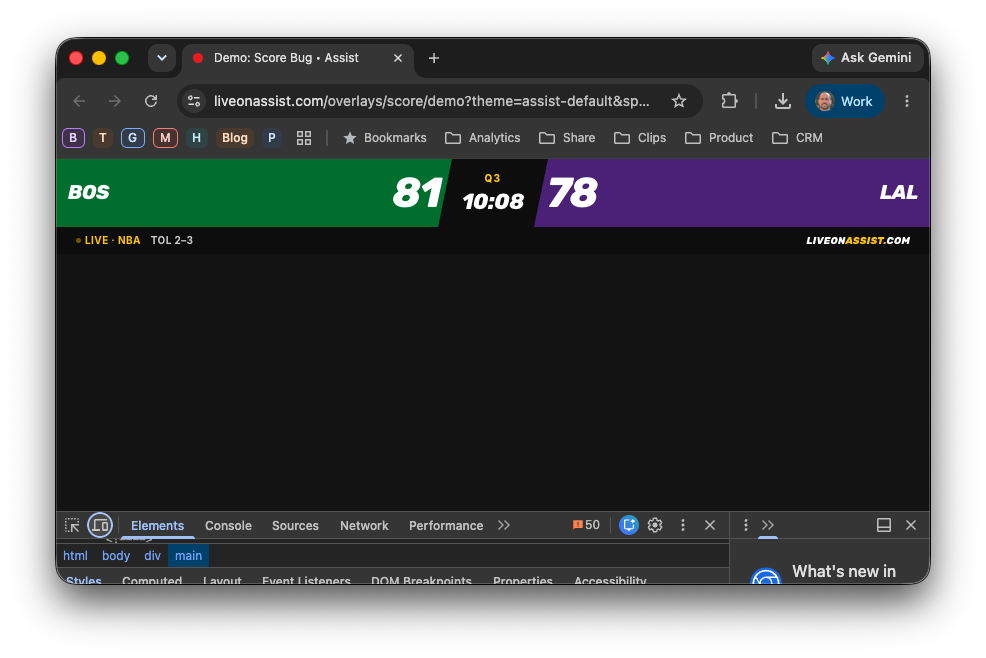Switch to the DevTools Sources tab

point(295,526)
